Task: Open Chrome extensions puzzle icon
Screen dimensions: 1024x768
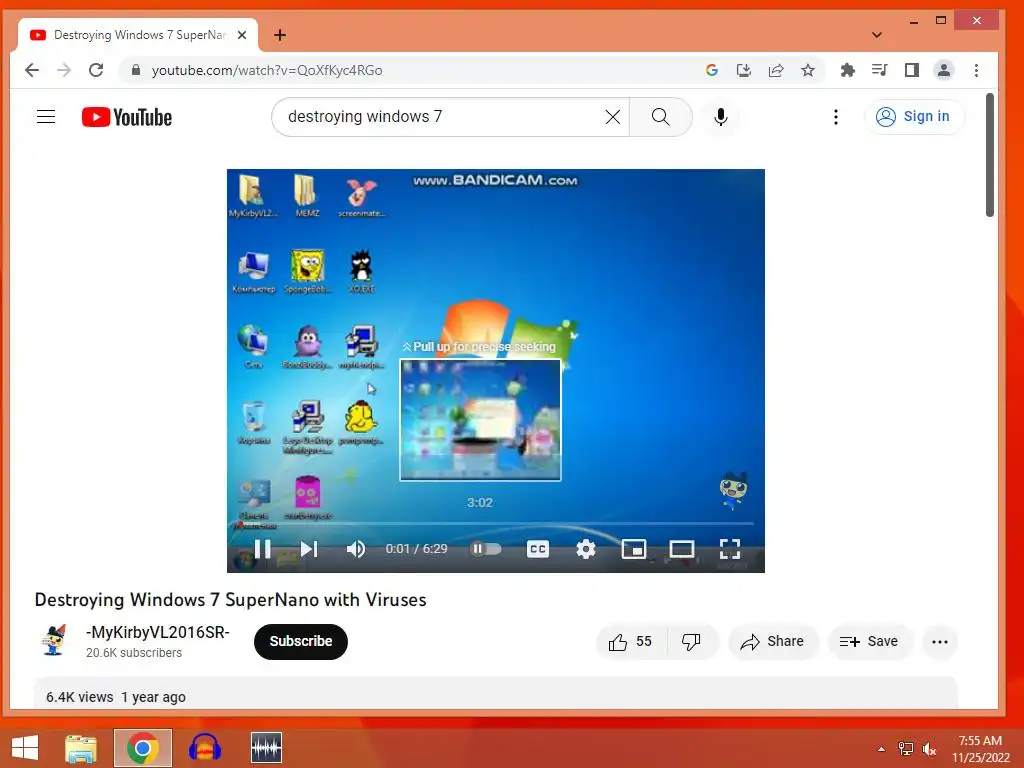Action: pyautogui.click(x=848, y=70)
